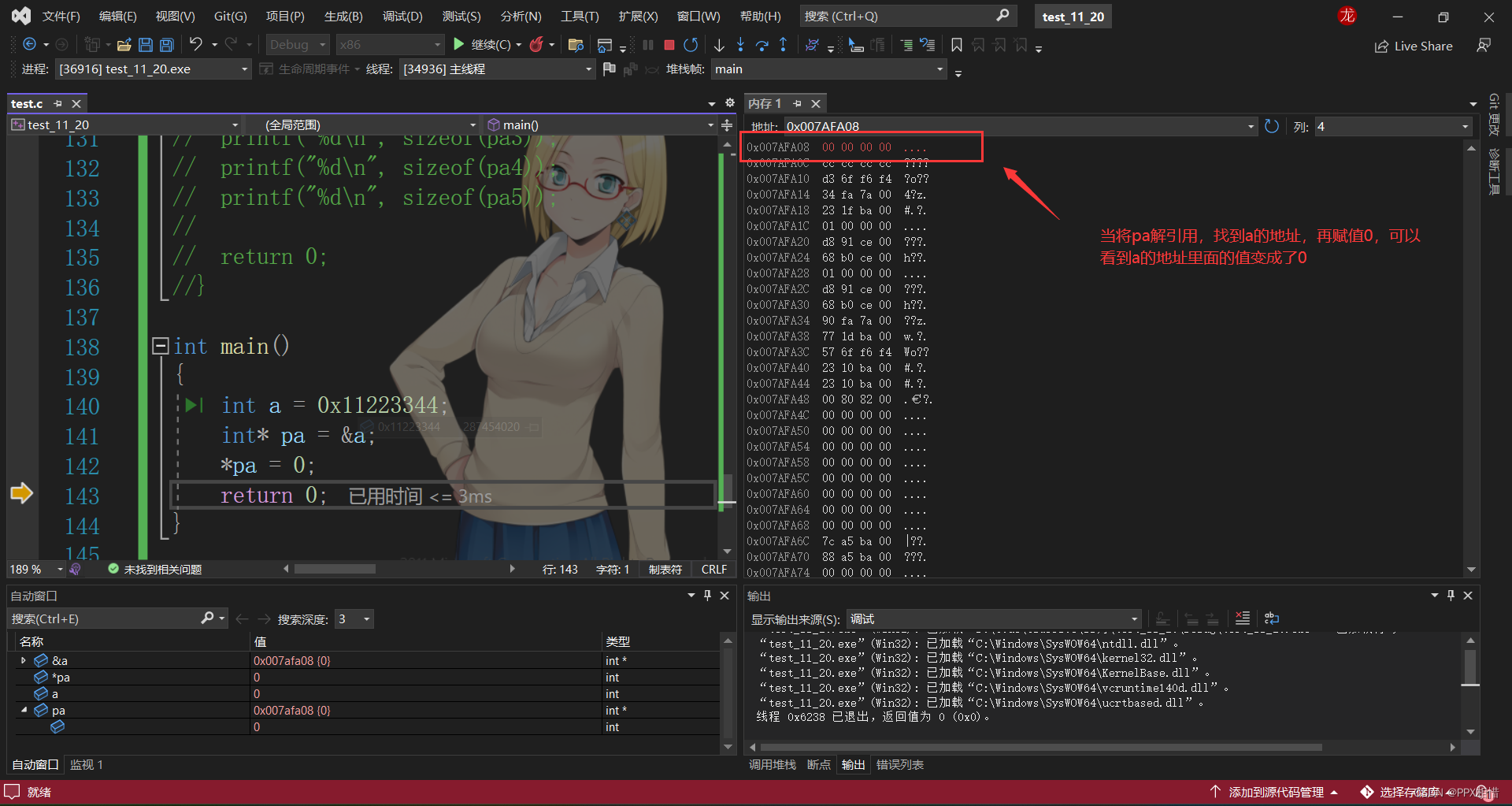Toggle word wrap in output panel
The image size is (1512, 806).
[x=1271, y=618]
